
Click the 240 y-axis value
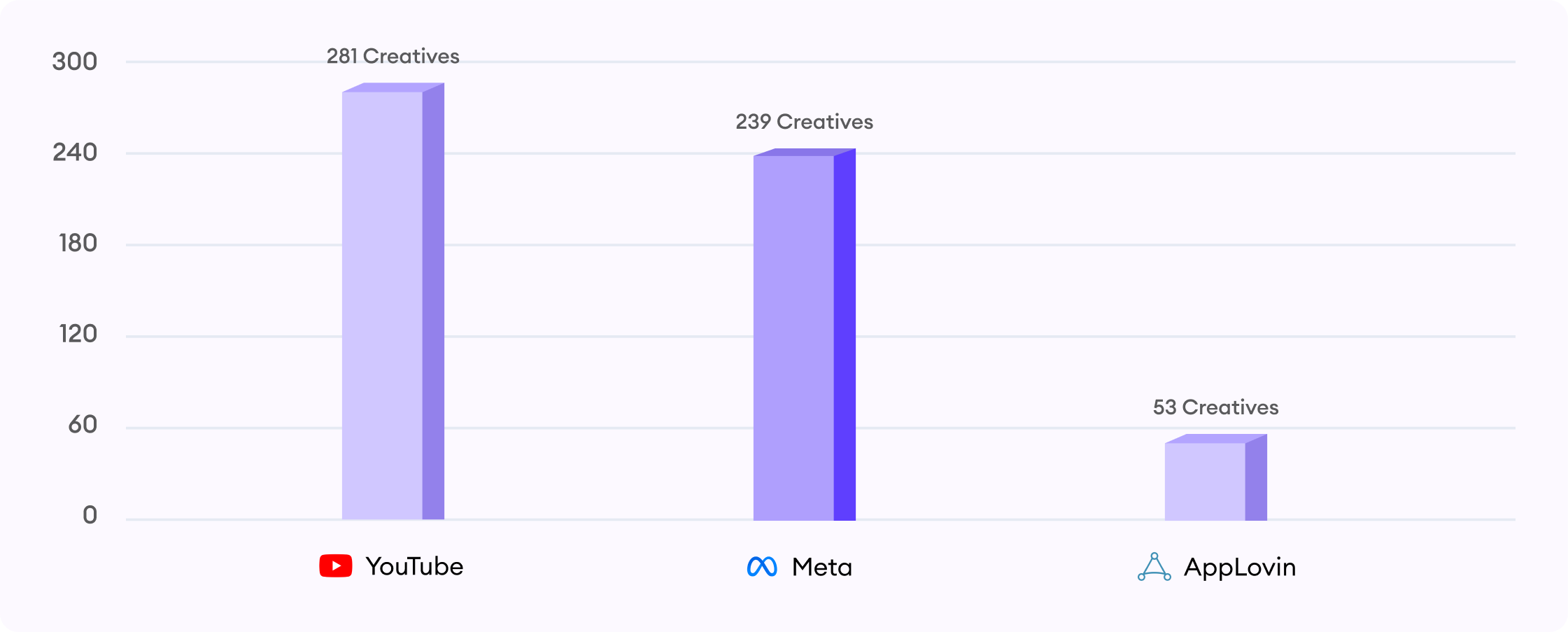coord(75,153)
